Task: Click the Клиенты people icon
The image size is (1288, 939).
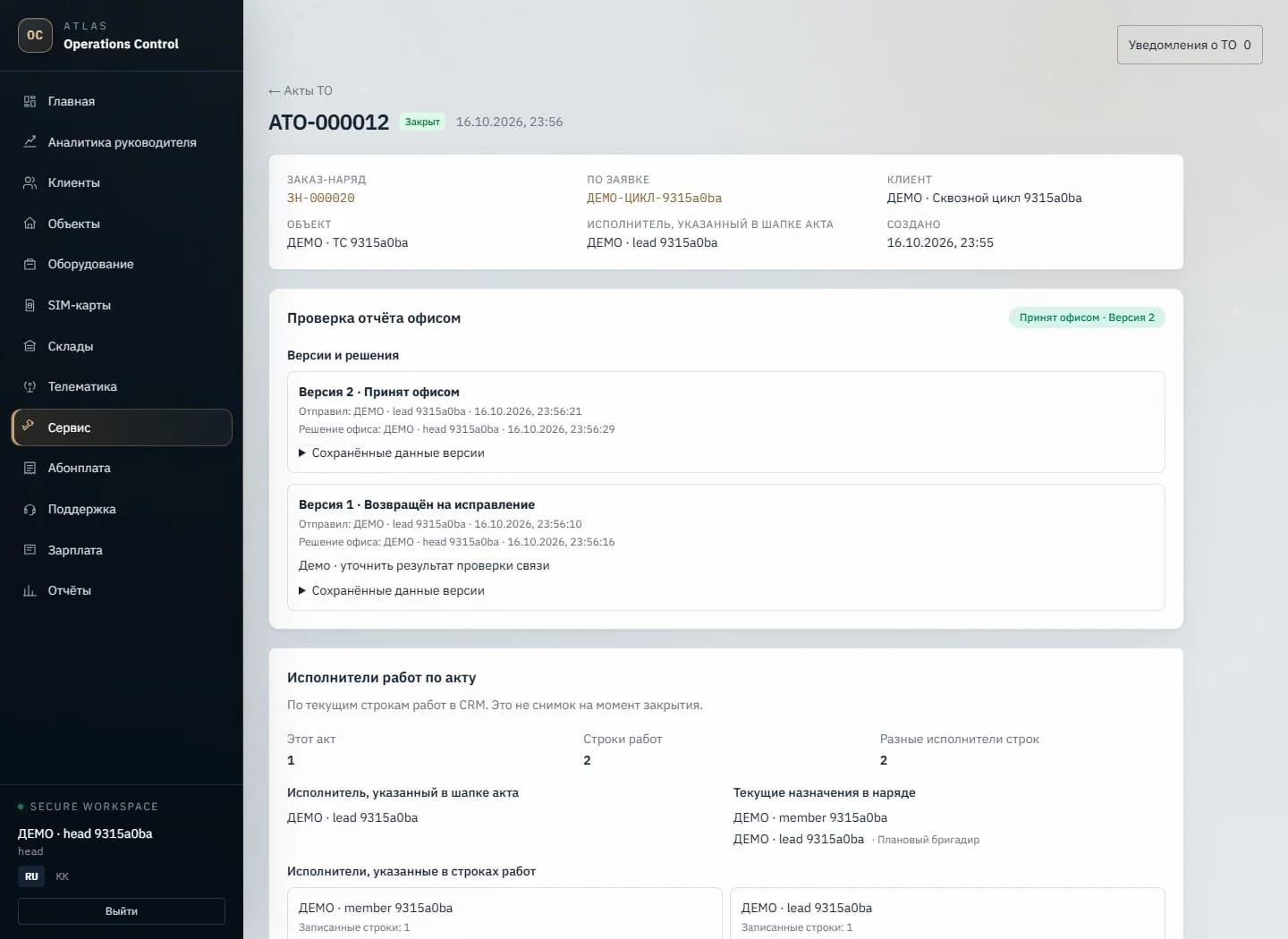Action: tap(30, 182)
